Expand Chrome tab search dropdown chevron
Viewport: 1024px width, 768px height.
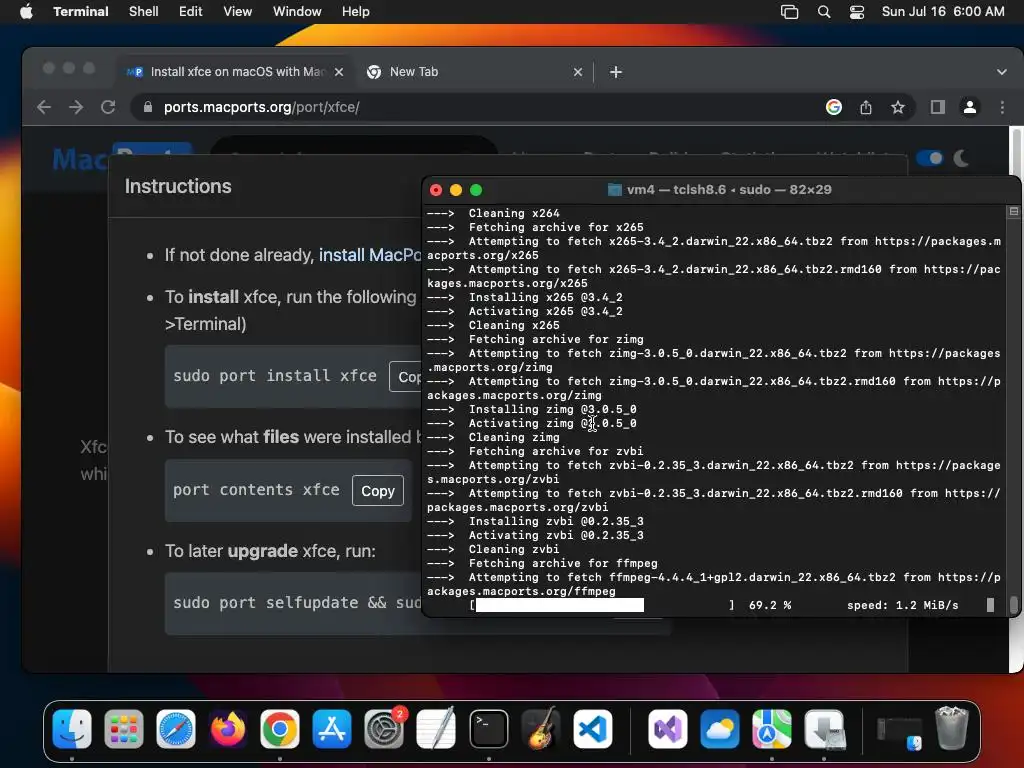point(1002,72)
